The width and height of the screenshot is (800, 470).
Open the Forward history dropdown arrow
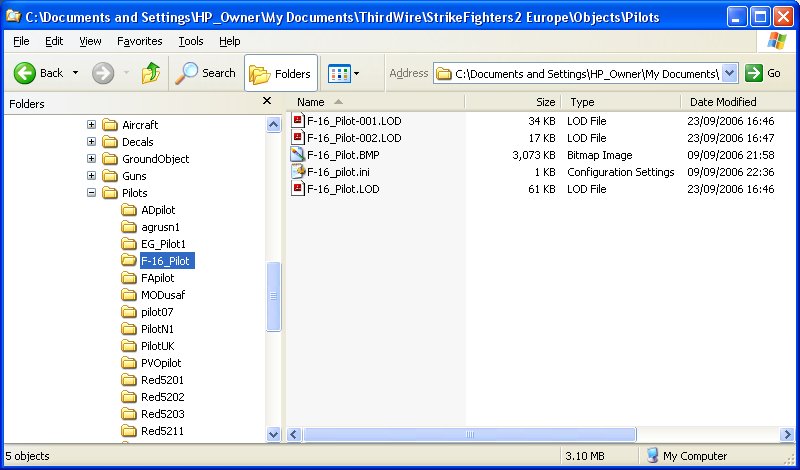pyautogui.click(x=127, y=73)
